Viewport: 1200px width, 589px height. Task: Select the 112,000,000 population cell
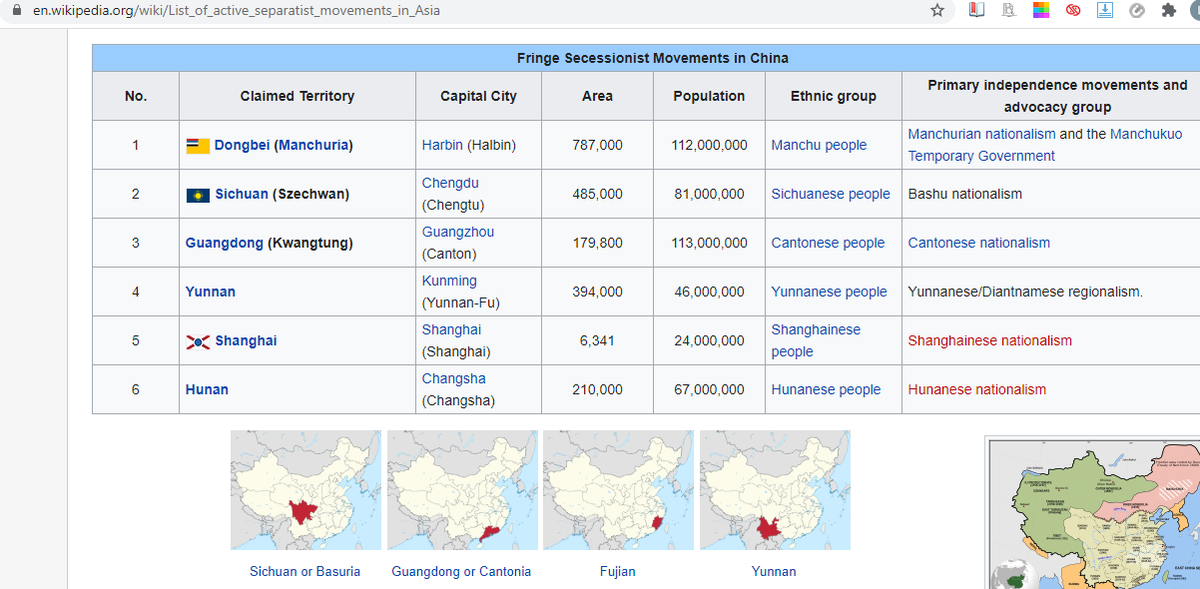click(709, 145)
